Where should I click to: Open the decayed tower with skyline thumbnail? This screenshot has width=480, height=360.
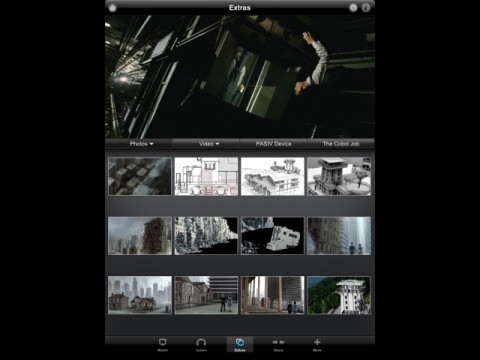[140, 236]
